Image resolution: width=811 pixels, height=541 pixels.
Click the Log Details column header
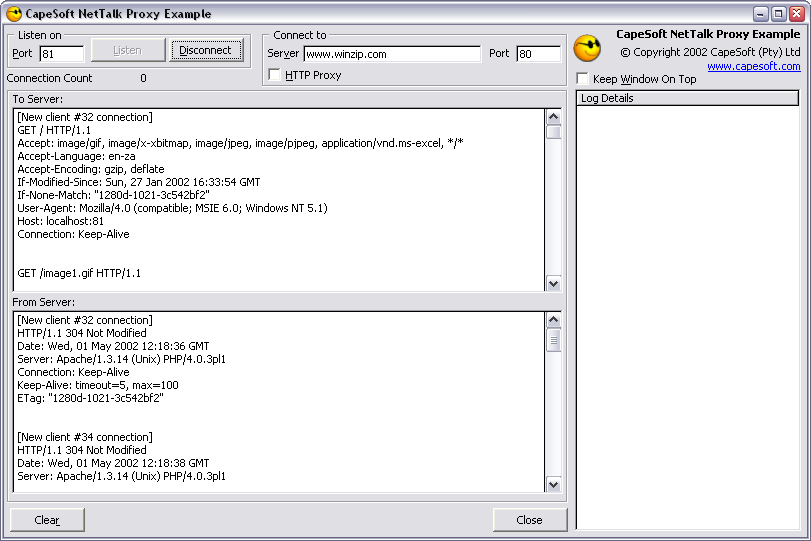[687, 98]
